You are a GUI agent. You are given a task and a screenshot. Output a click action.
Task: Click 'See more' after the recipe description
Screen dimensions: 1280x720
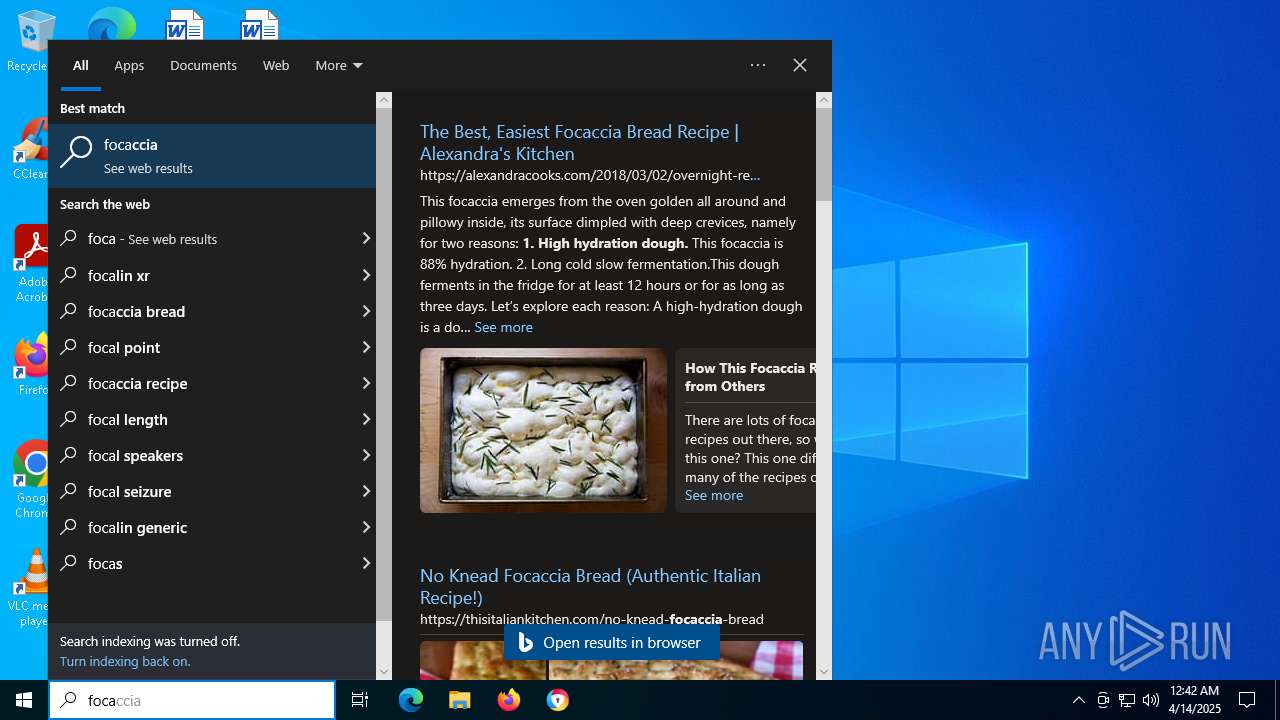pyautogui.click(x=503, y=327)
